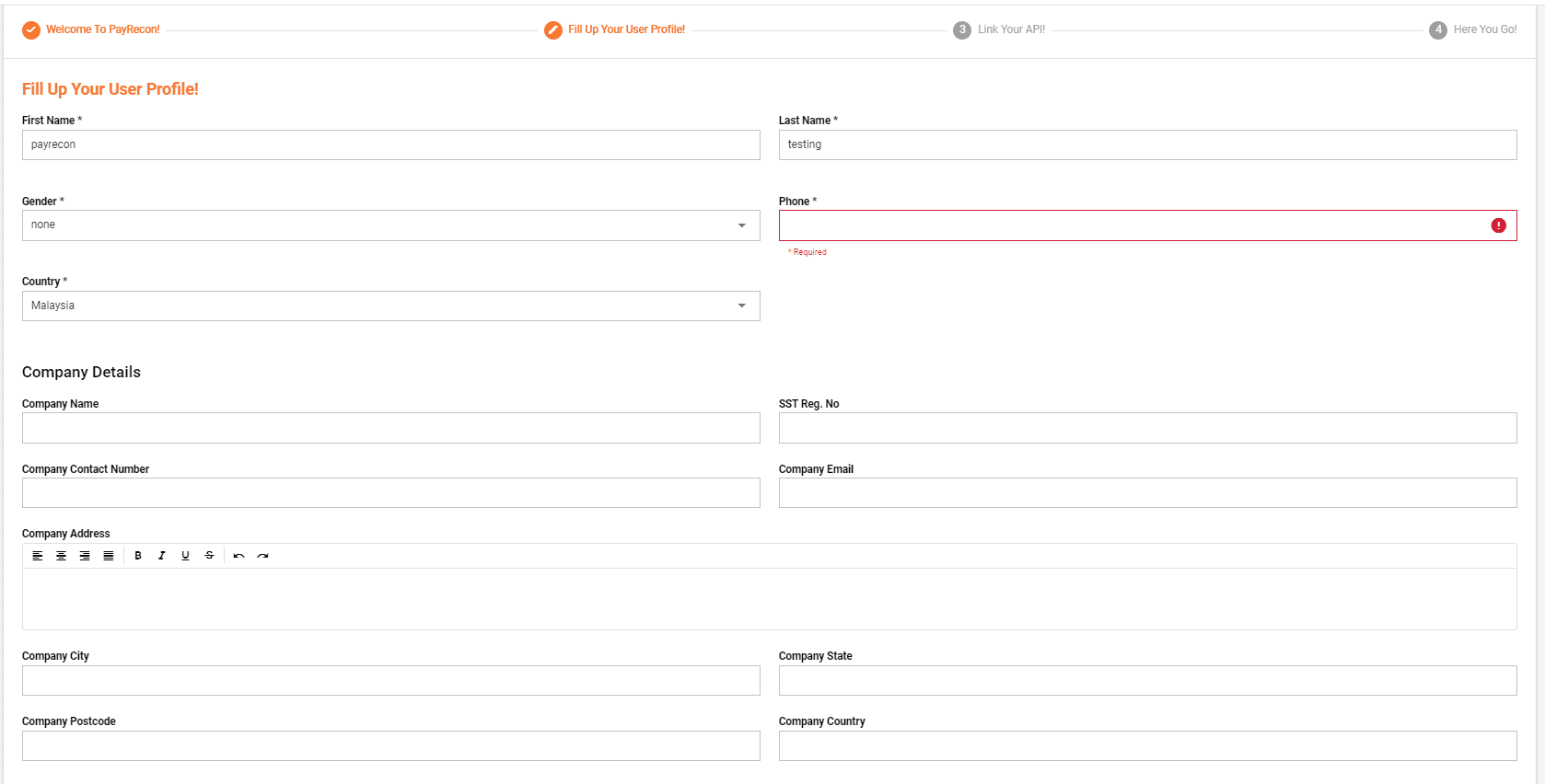Screen dimensions: 1545x784
Task: Click the 'Country *' label
Action: click(45, 282)
